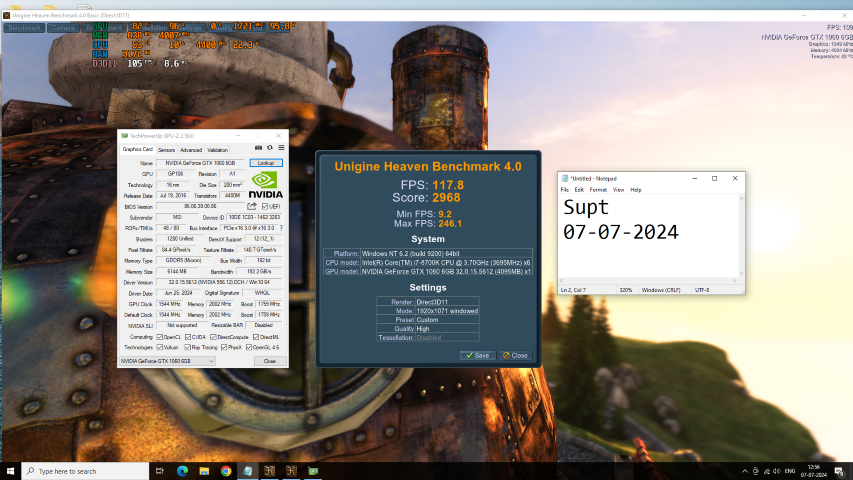853x480 pixels.
Task: Open the Notepad File menu
Action: pos(565,190)
